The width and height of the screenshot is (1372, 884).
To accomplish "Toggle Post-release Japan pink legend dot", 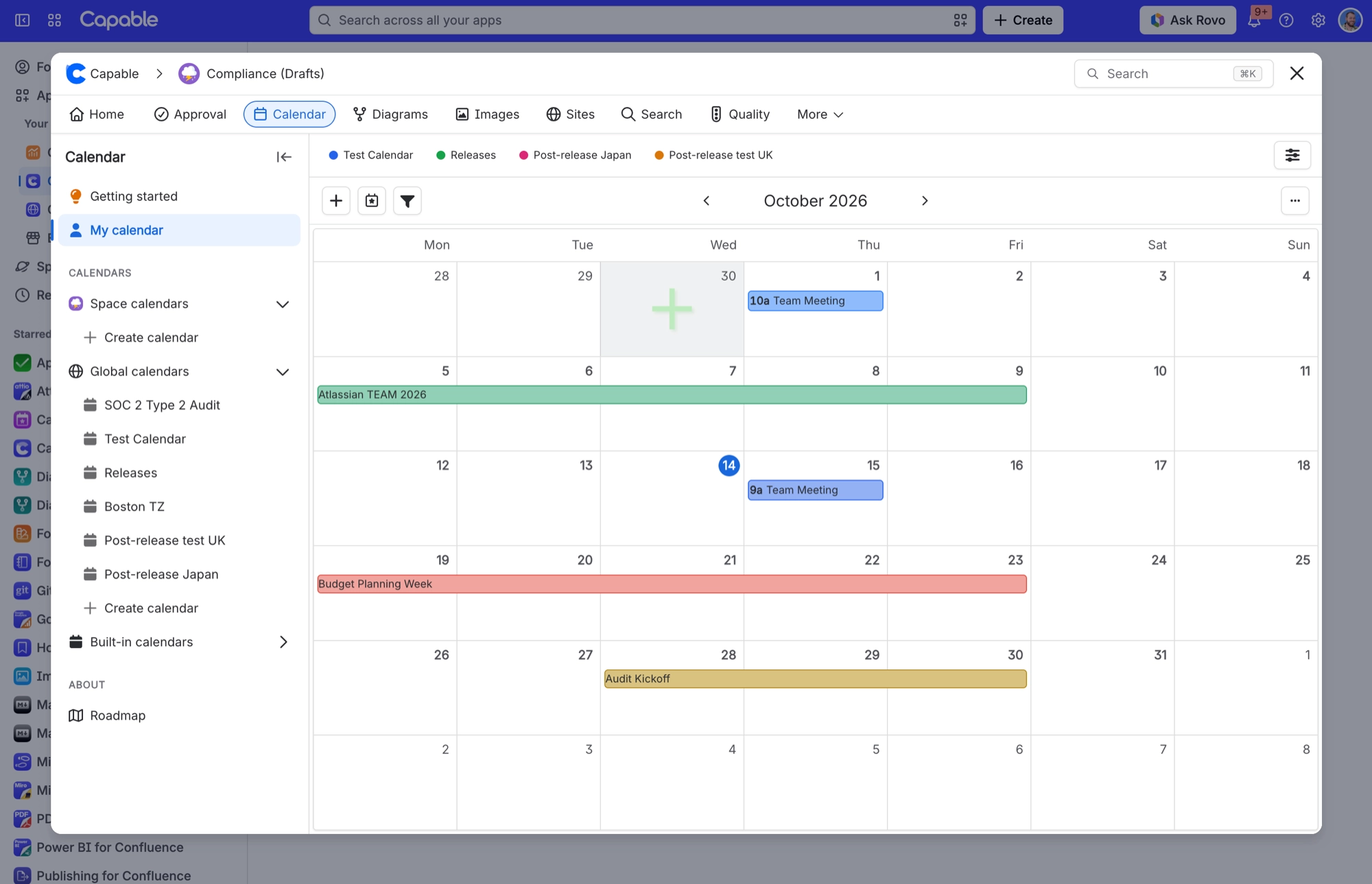I will point(524,155).
